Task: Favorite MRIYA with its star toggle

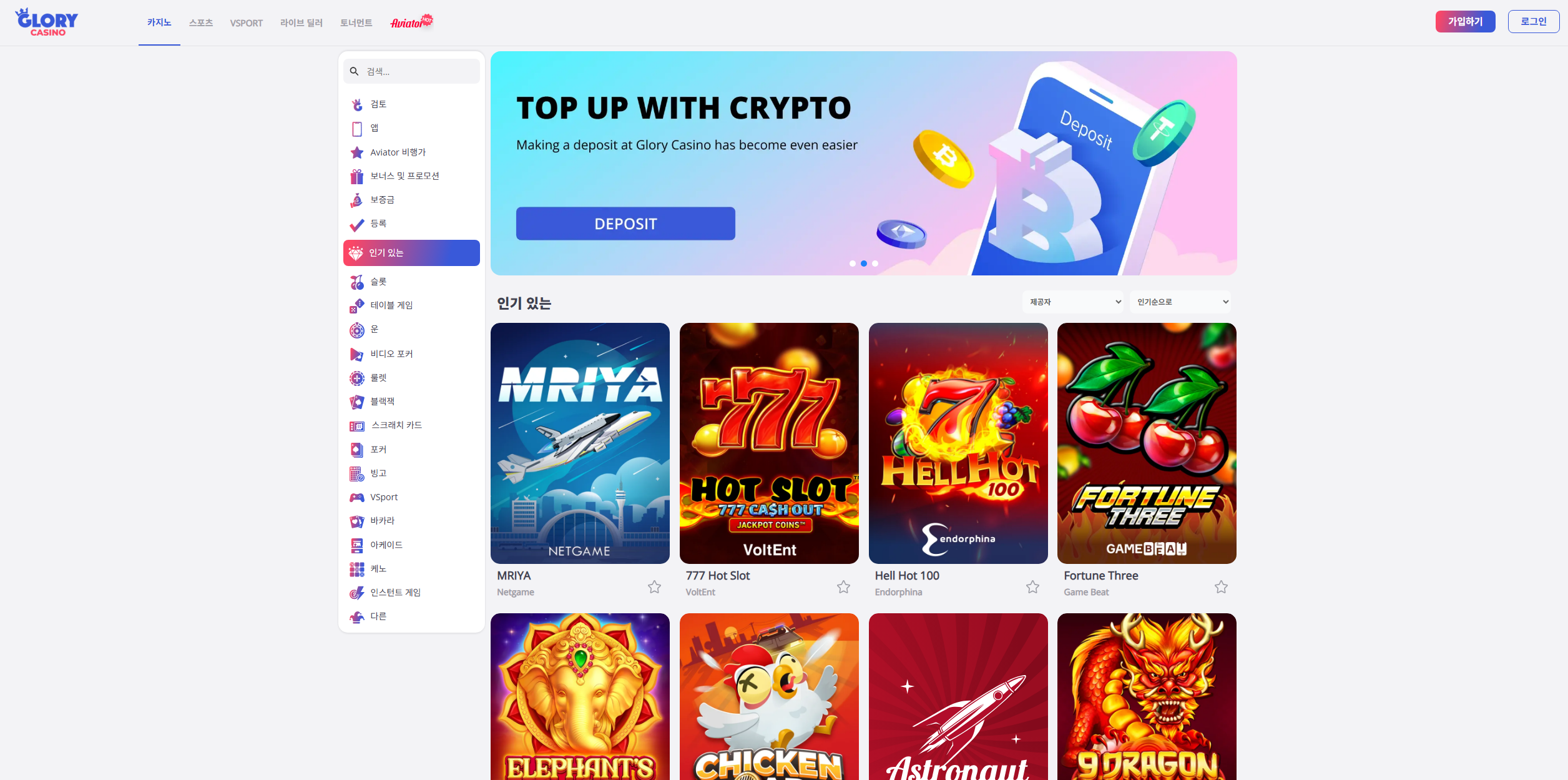Action: click(654, 586)
